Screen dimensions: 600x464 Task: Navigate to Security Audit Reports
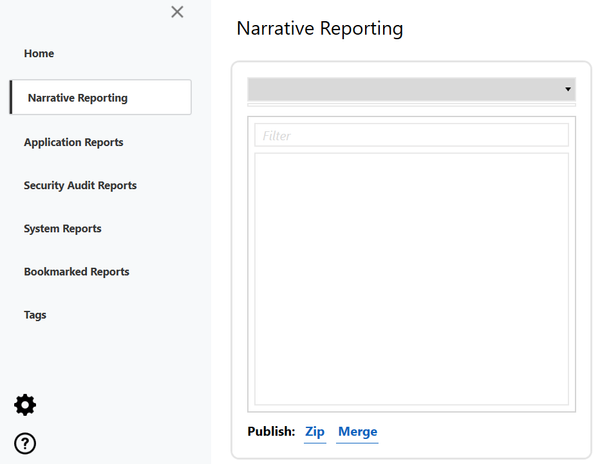80,185
